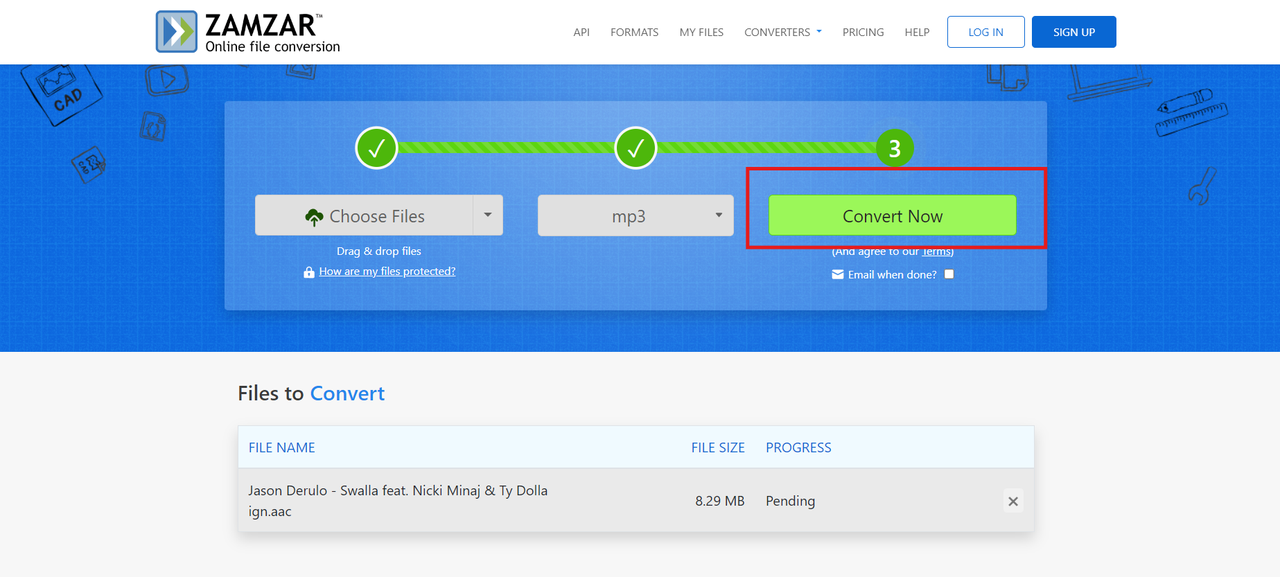The image size is (1280, 577).
Task: Click the step 3 circle
Action: click(x=895, y=149)
